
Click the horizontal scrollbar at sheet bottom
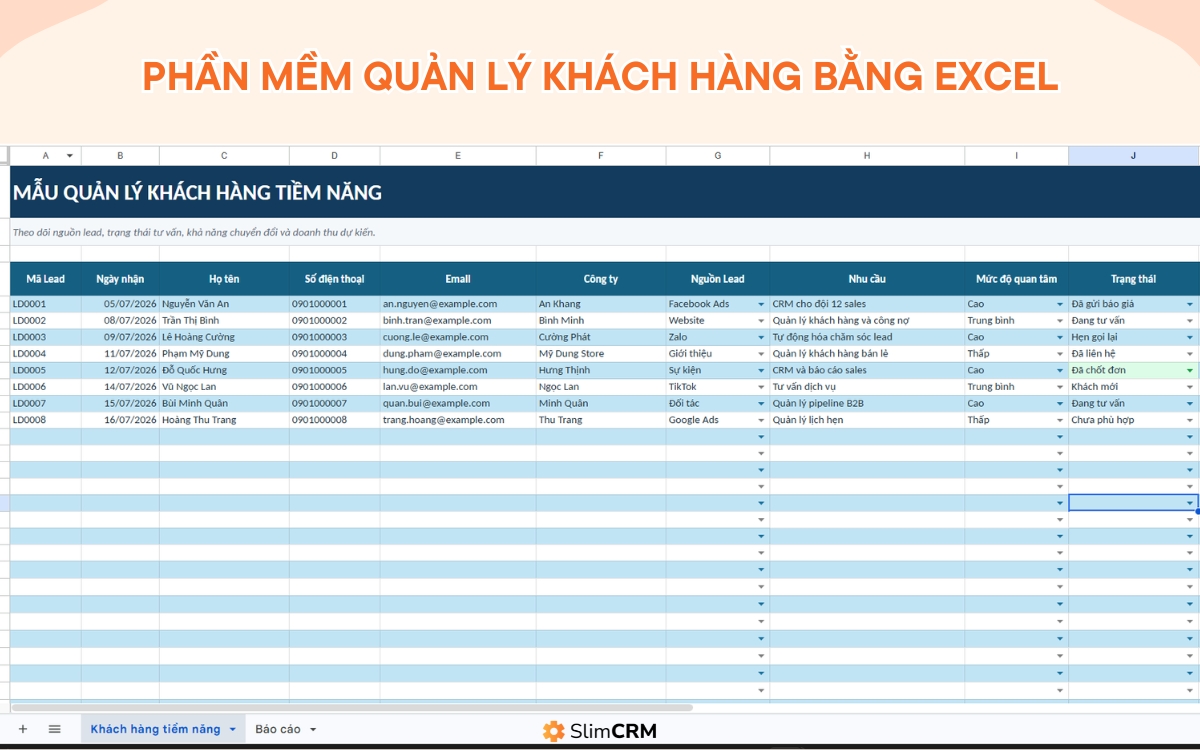click(x=352, y=707)
